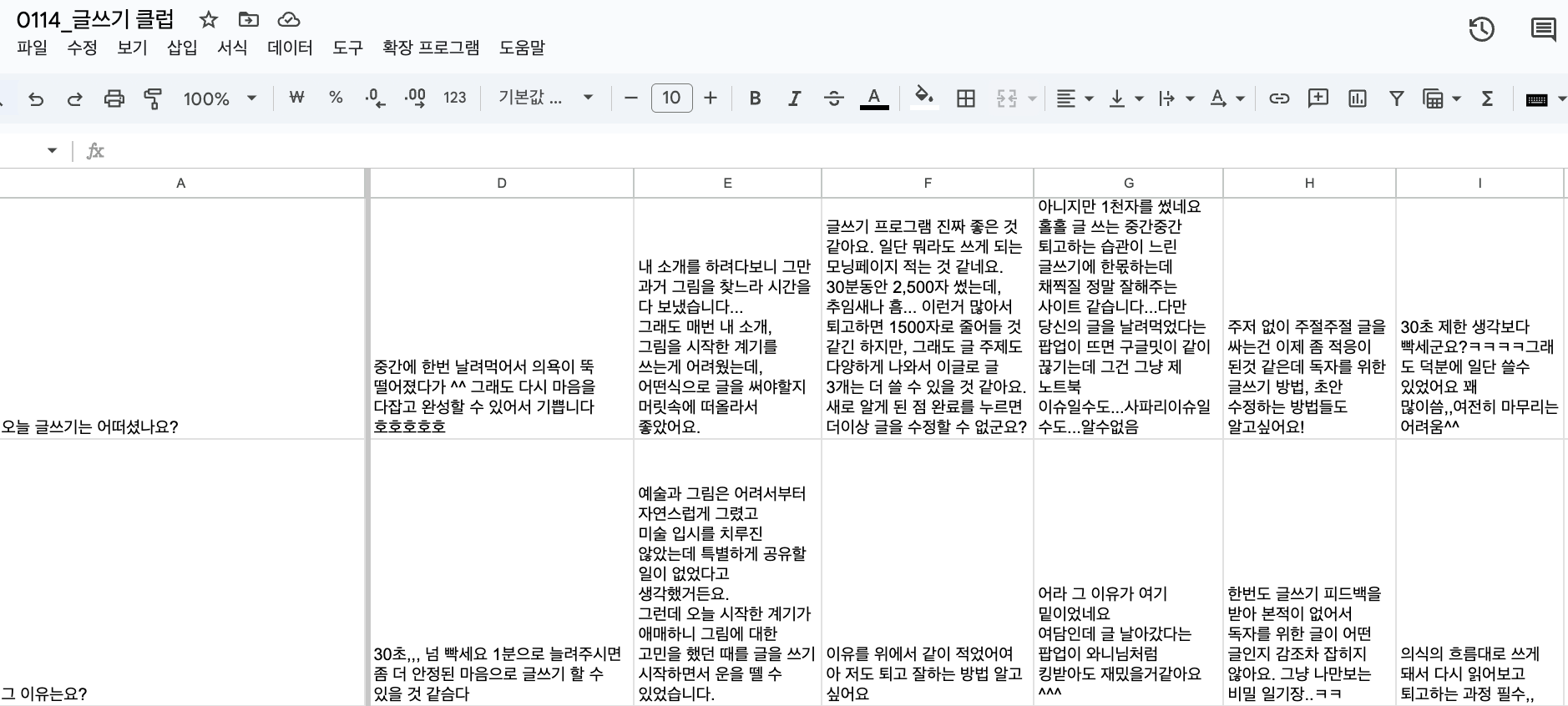Image resolution: width=1568 pixels, height=706 pixels.
Task: Click the font size field showing 10
Action: 671,98
